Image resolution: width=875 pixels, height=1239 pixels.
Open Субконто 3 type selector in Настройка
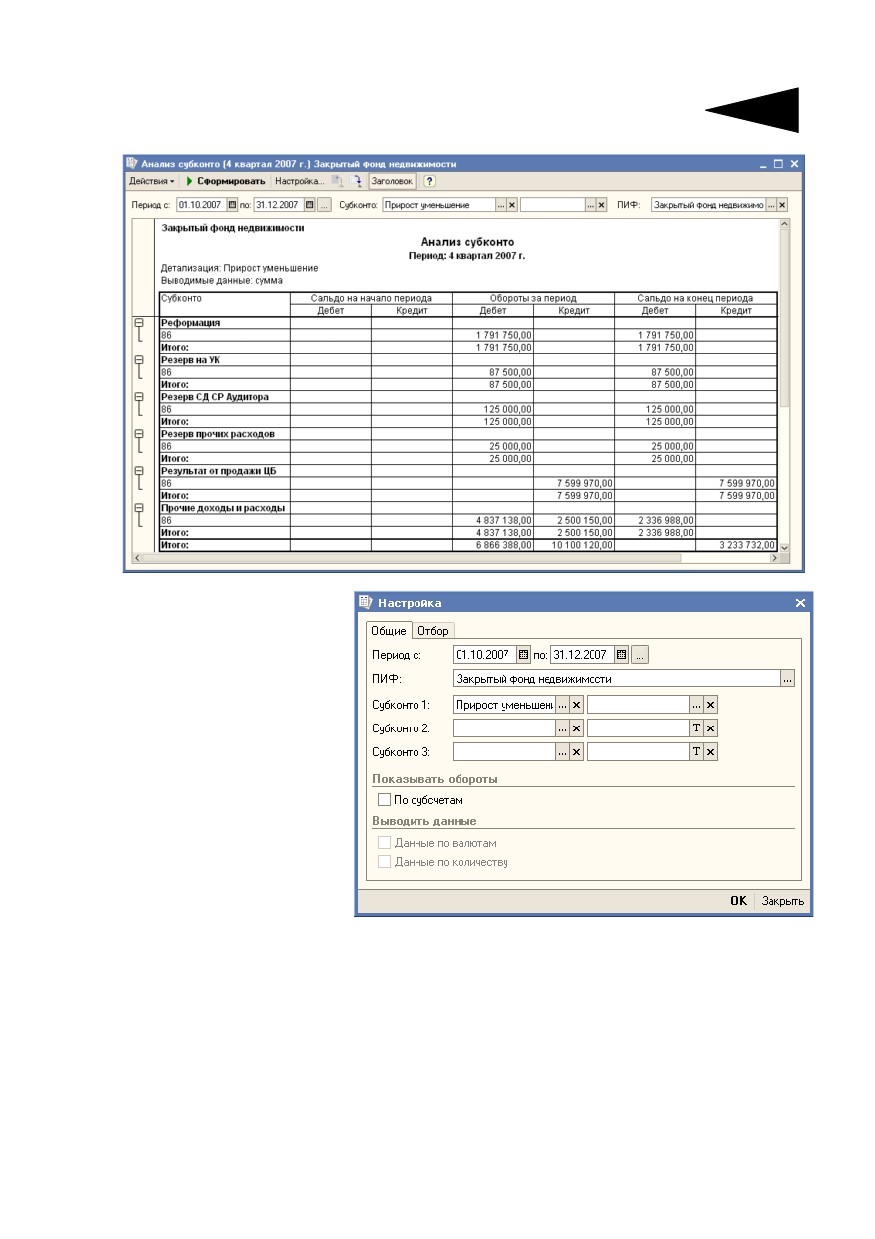point(563,752)
